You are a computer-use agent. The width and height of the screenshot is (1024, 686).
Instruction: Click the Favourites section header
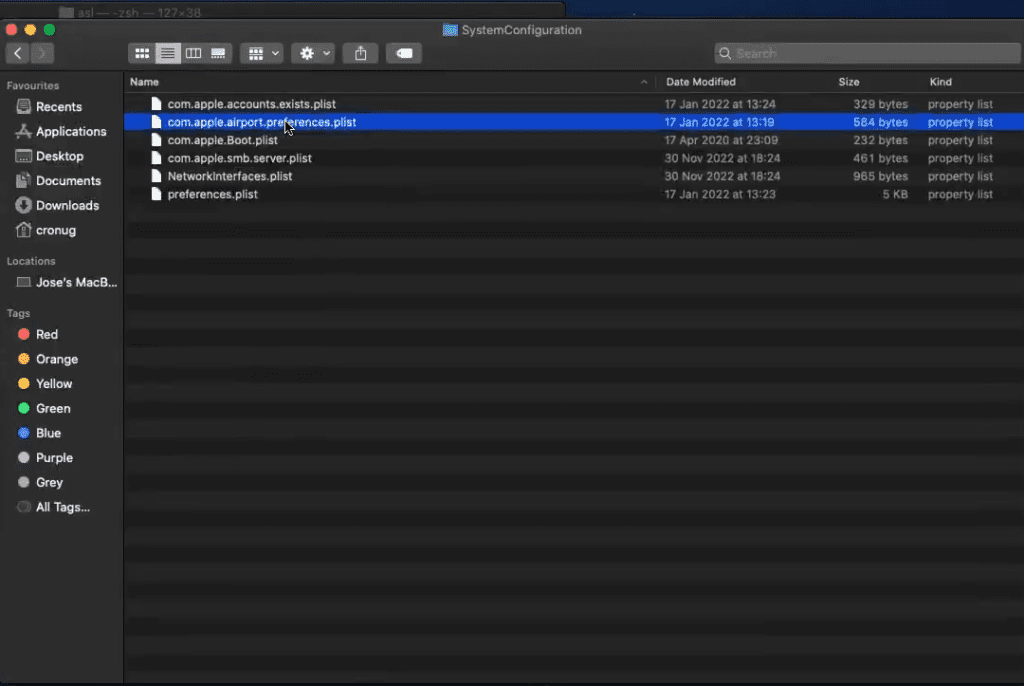pyautogui.click(x=33, y=86)
